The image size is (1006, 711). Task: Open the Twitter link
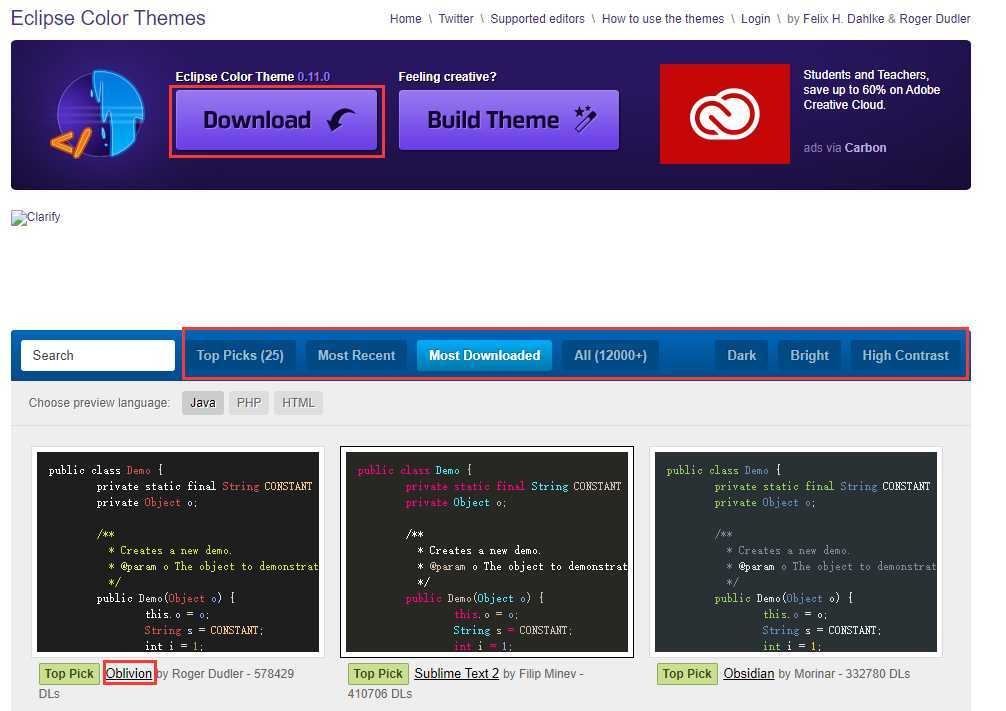456,19
